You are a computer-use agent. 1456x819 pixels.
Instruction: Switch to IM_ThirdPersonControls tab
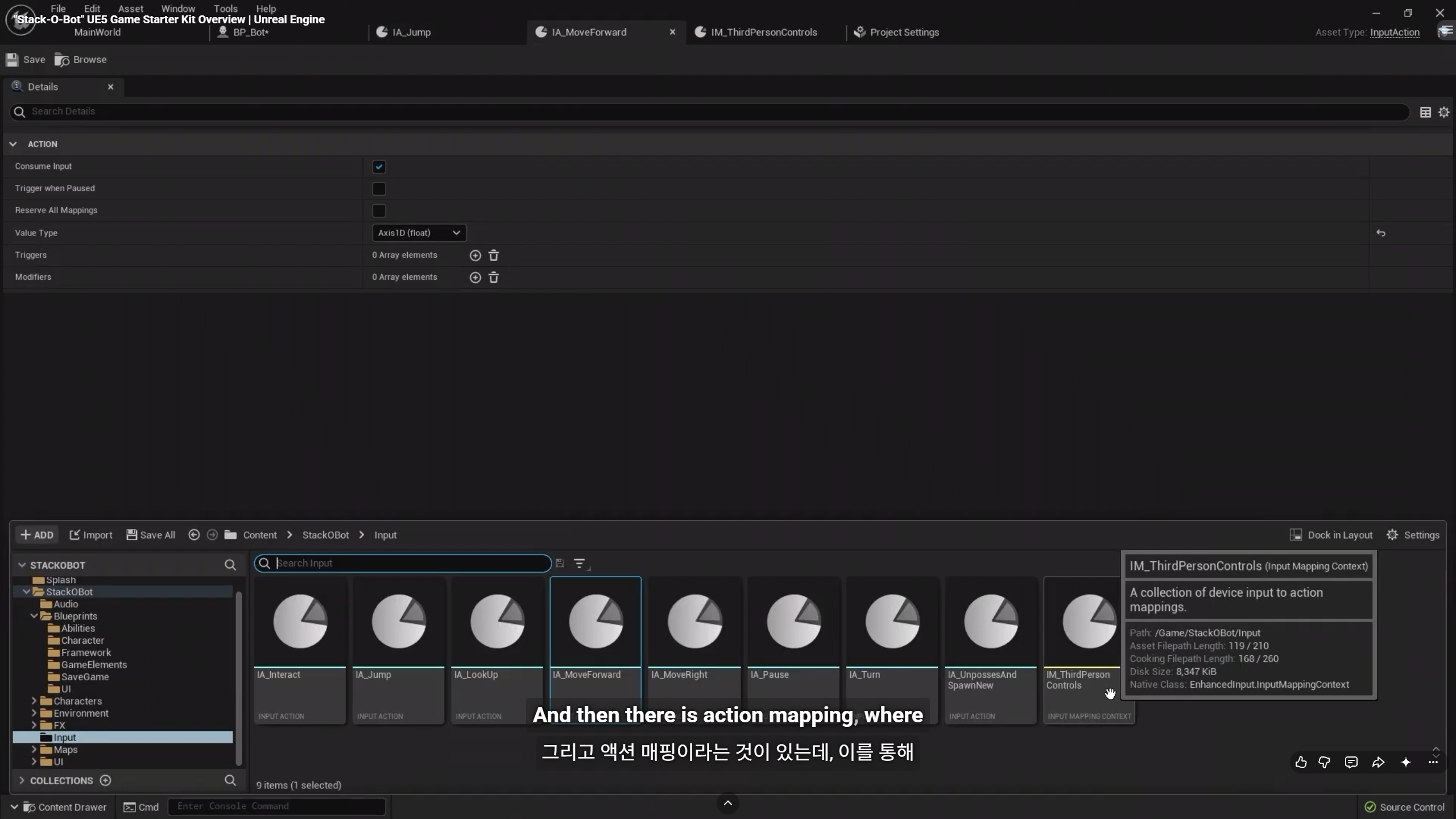[x=763, y=32]
